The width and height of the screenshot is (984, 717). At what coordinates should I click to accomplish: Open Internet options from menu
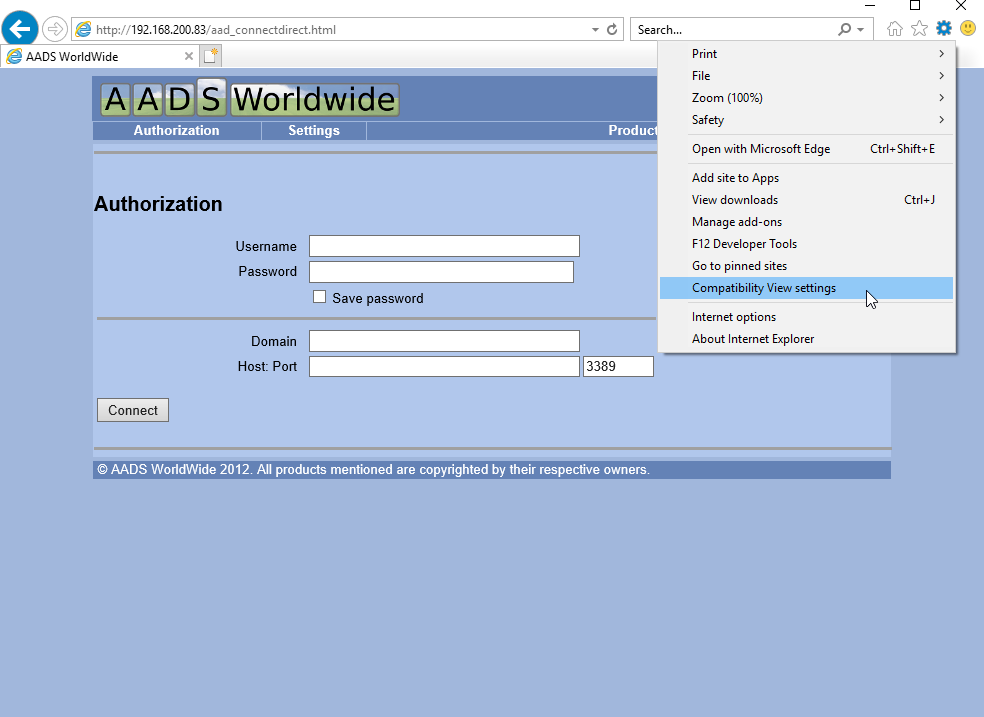click(734, 317)
